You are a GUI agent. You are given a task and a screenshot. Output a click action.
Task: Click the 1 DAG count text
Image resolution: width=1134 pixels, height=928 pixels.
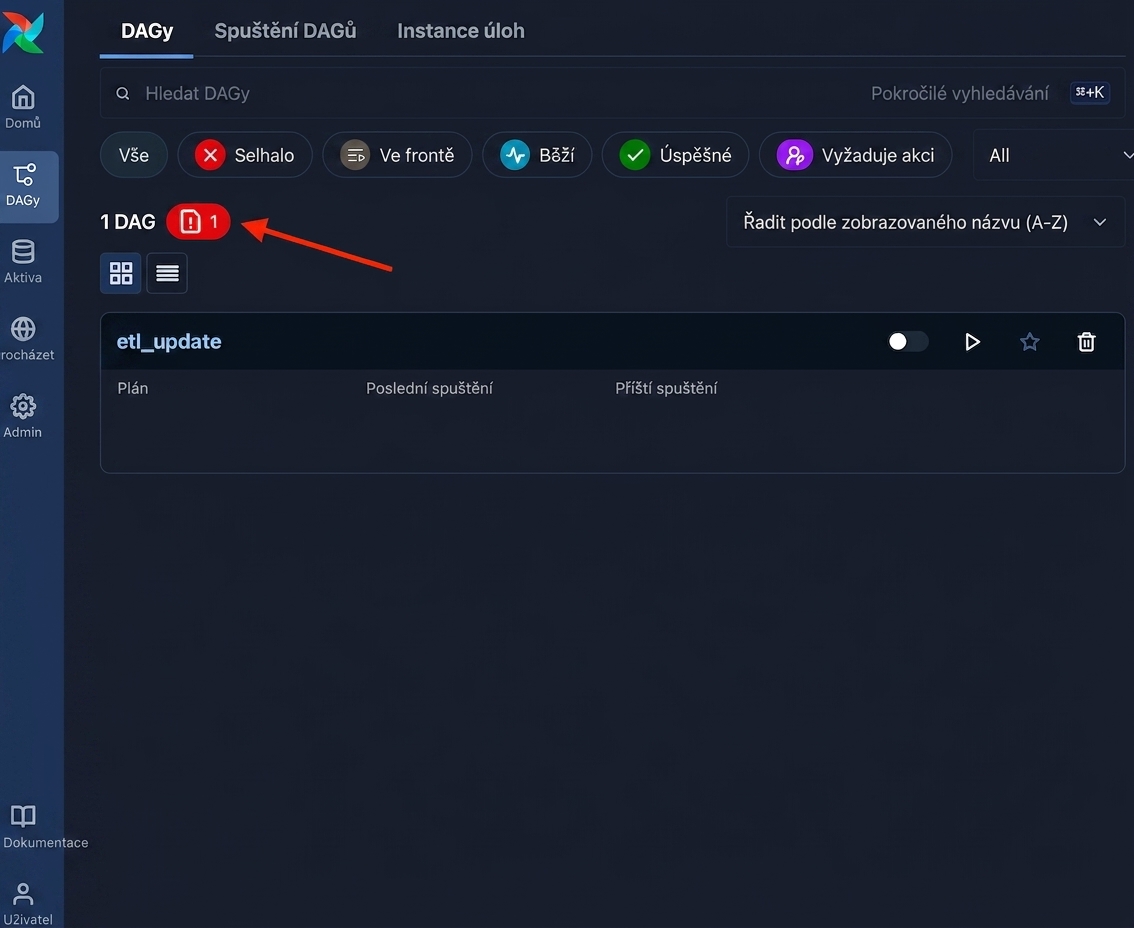tap(128, 222)
